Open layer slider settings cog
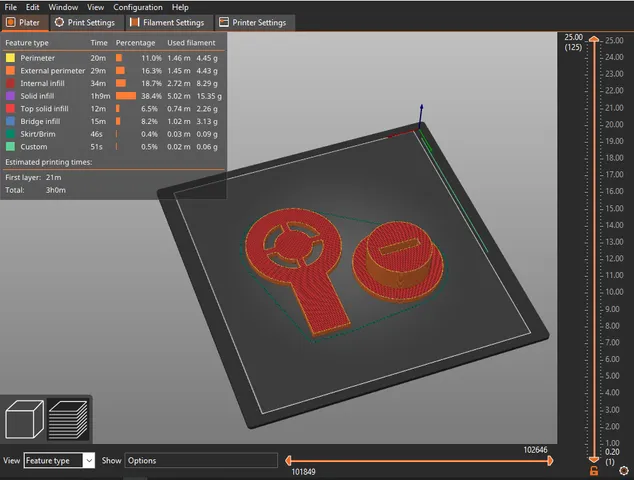 [x=624, y=471]
